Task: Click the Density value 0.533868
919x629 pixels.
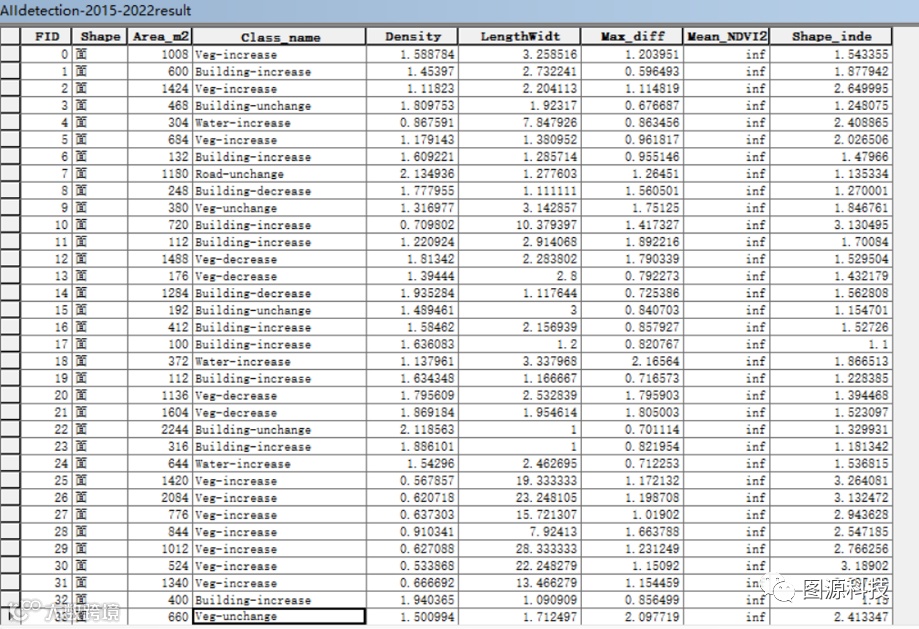Action: point(413,566)
